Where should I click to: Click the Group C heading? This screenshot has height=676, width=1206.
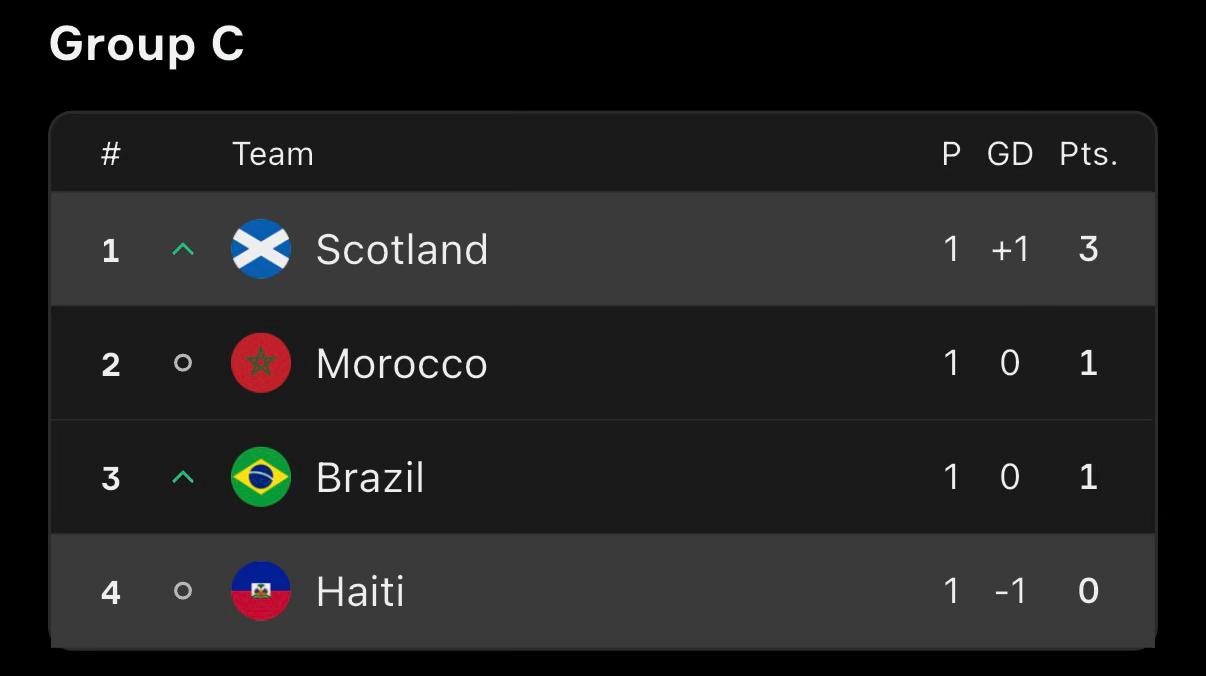147,44
